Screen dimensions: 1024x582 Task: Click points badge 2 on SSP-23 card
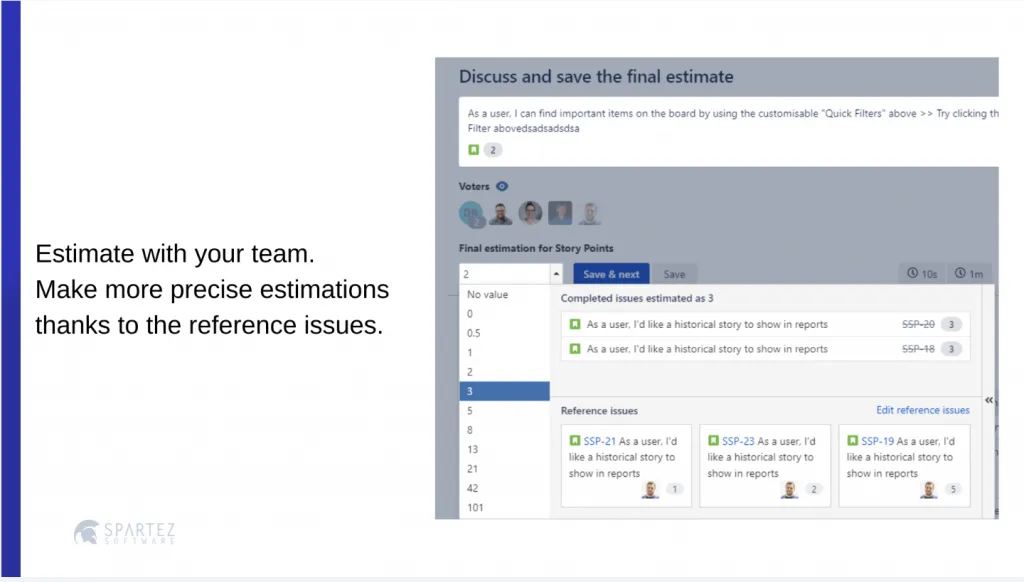(814, 489)
